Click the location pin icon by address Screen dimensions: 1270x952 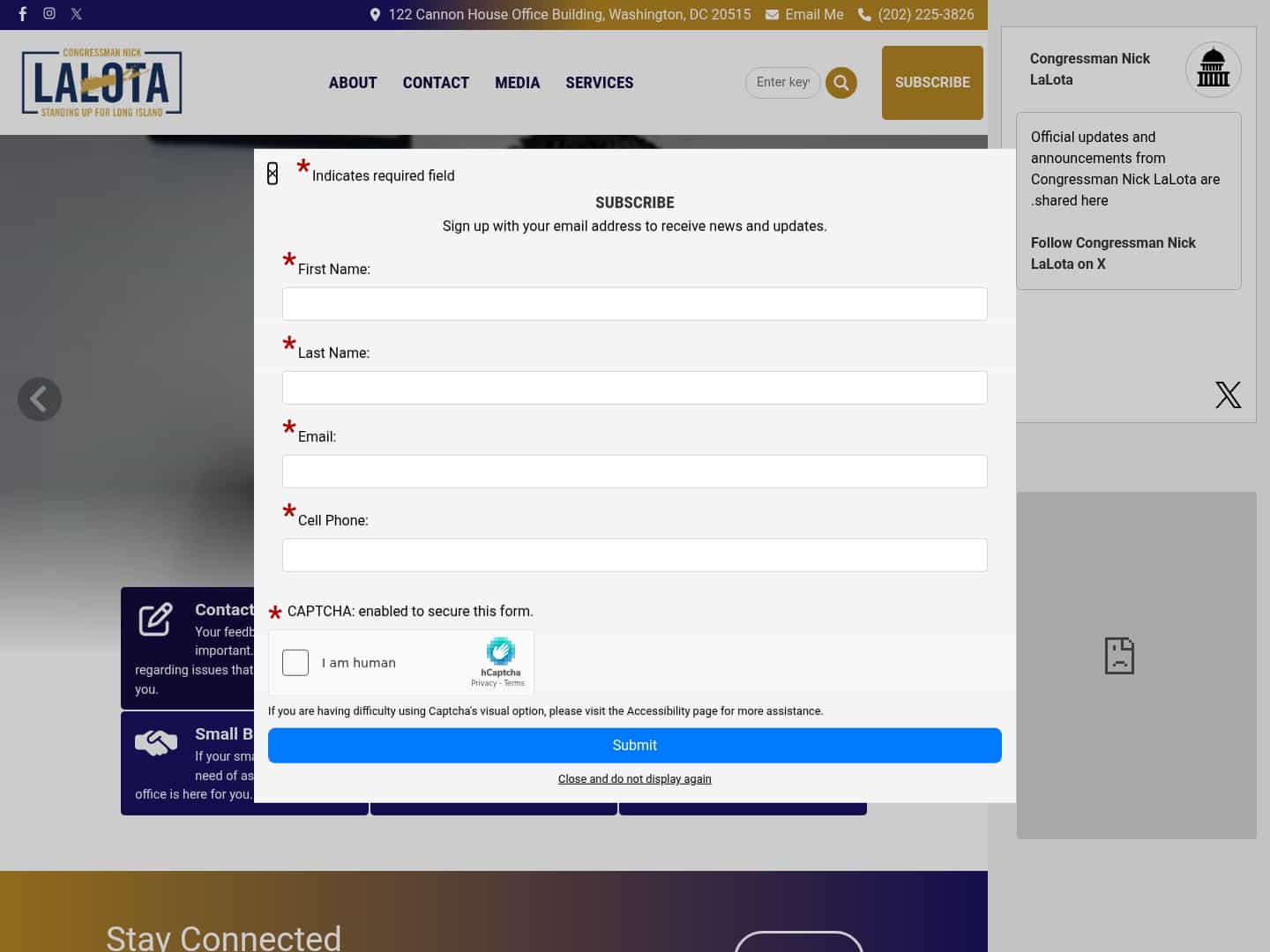375,15
